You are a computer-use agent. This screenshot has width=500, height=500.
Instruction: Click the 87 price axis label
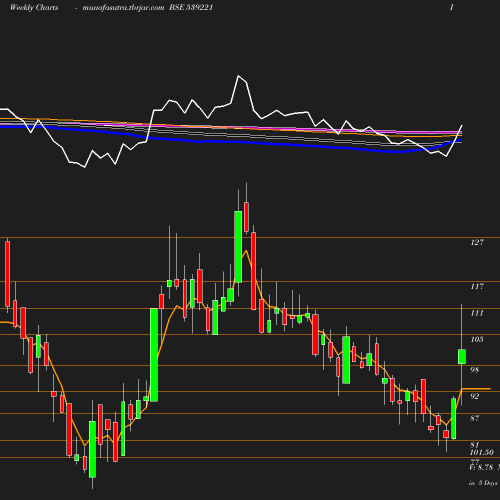475,418
